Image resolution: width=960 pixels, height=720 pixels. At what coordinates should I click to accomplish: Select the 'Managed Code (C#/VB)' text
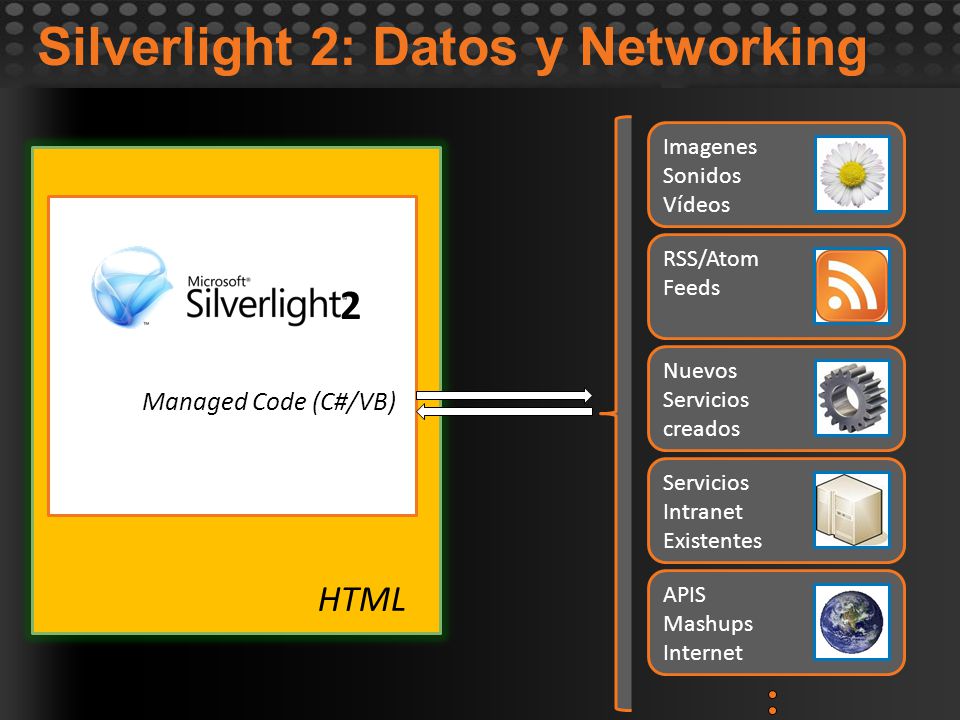point(269,402)
